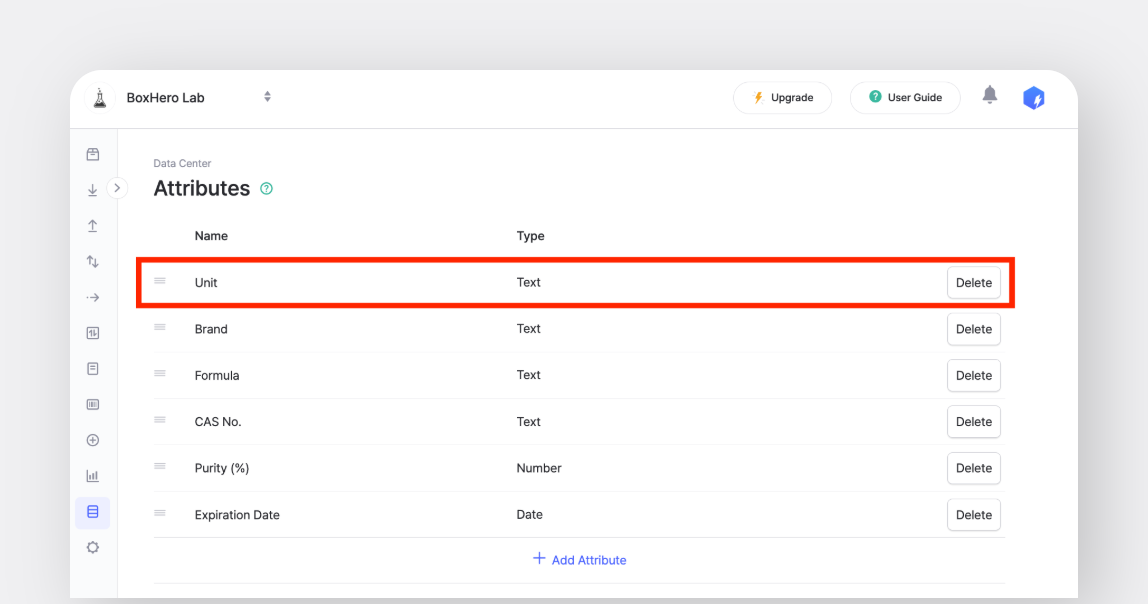The height and width of the screenshot is (604, 1148).
Task: Open the stock Move/Adjust icon with arrows
Action: pyautogui.click(x=92, y=261)
